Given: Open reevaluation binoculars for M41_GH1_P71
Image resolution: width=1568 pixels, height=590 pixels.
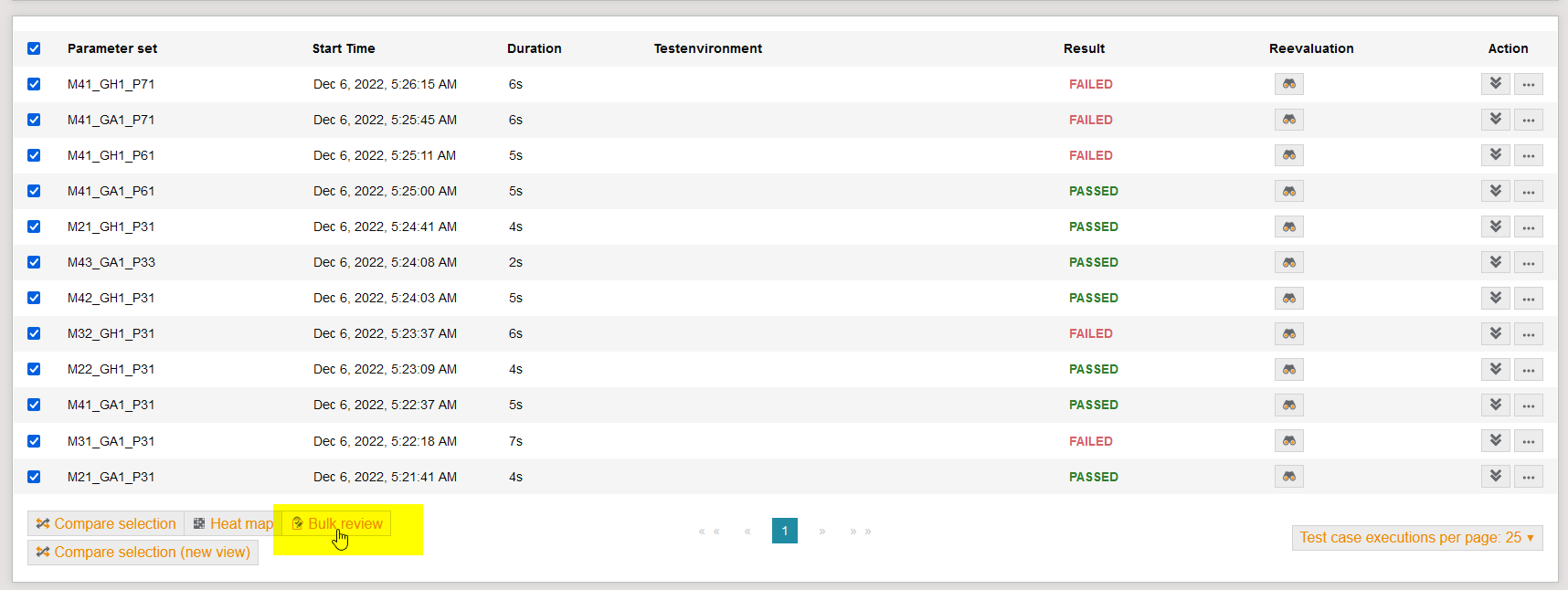Looking at the screenshot, I should pos(1288,83).
